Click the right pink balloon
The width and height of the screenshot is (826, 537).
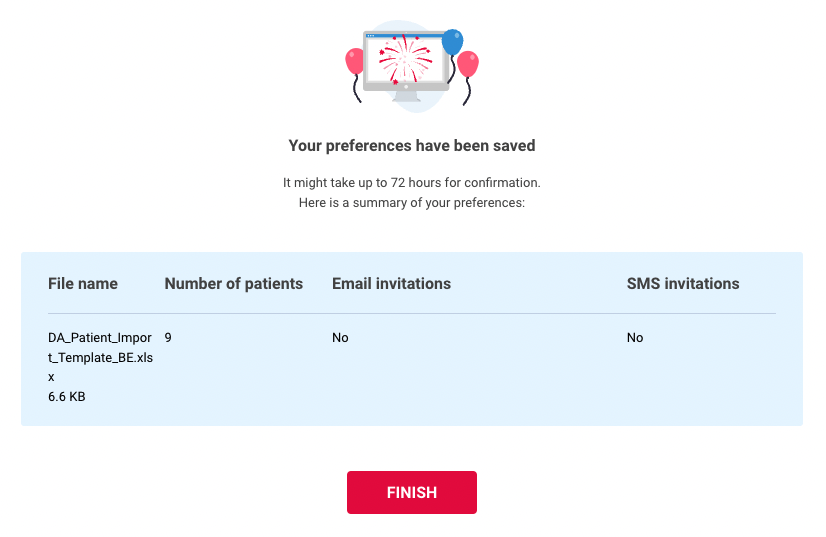(468, 64)
